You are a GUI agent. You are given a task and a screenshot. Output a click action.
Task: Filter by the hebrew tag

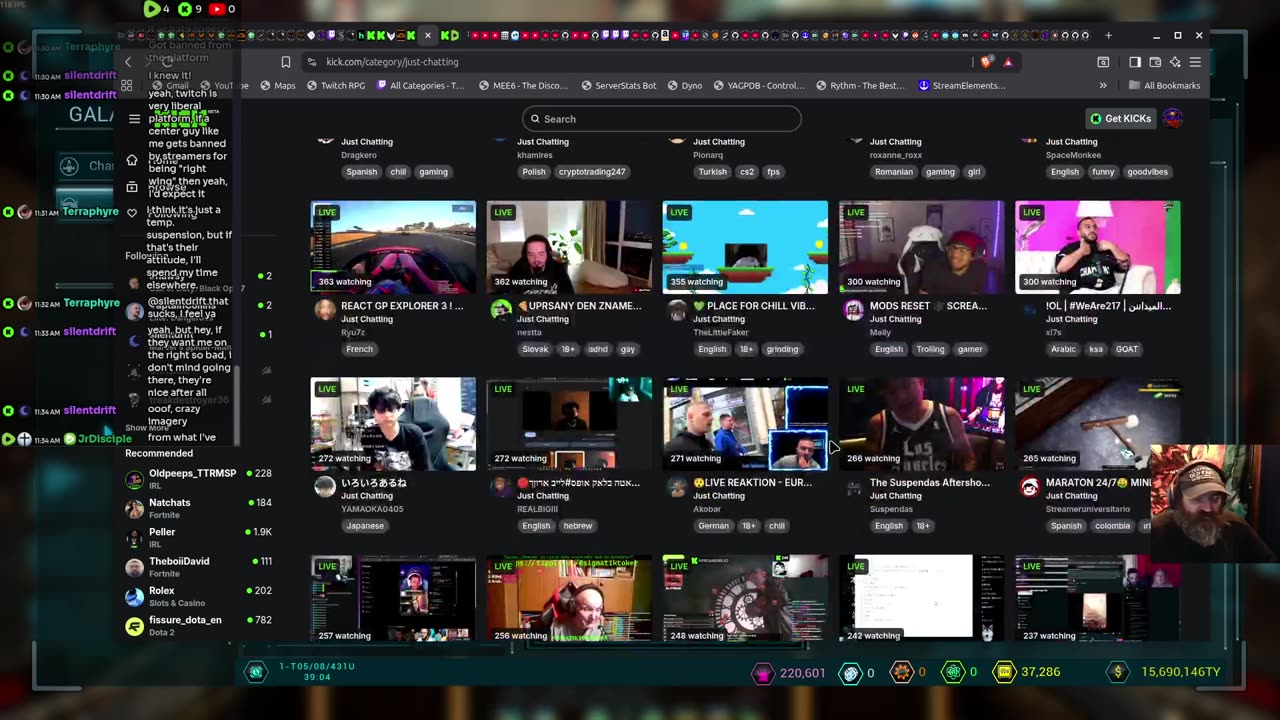coord(577,526)
